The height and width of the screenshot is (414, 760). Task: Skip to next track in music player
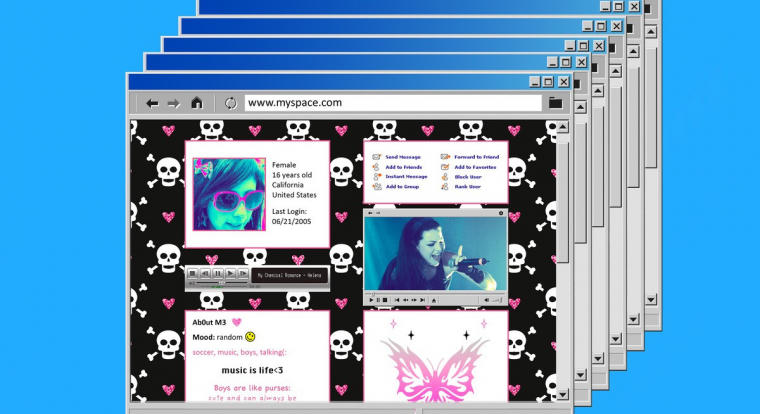[x=243, y=273]
